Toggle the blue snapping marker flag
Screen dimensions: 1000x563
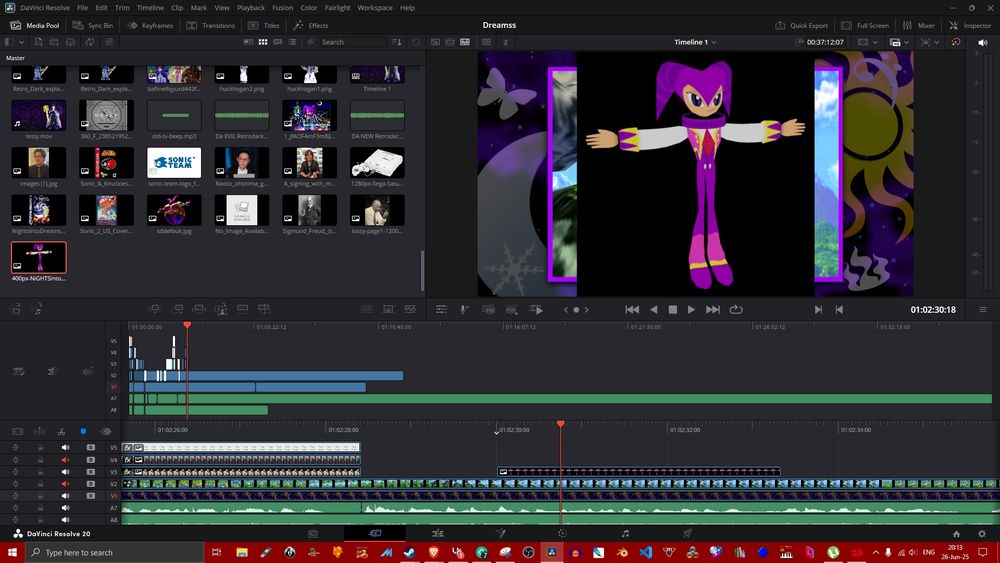[x=82, y=431]
